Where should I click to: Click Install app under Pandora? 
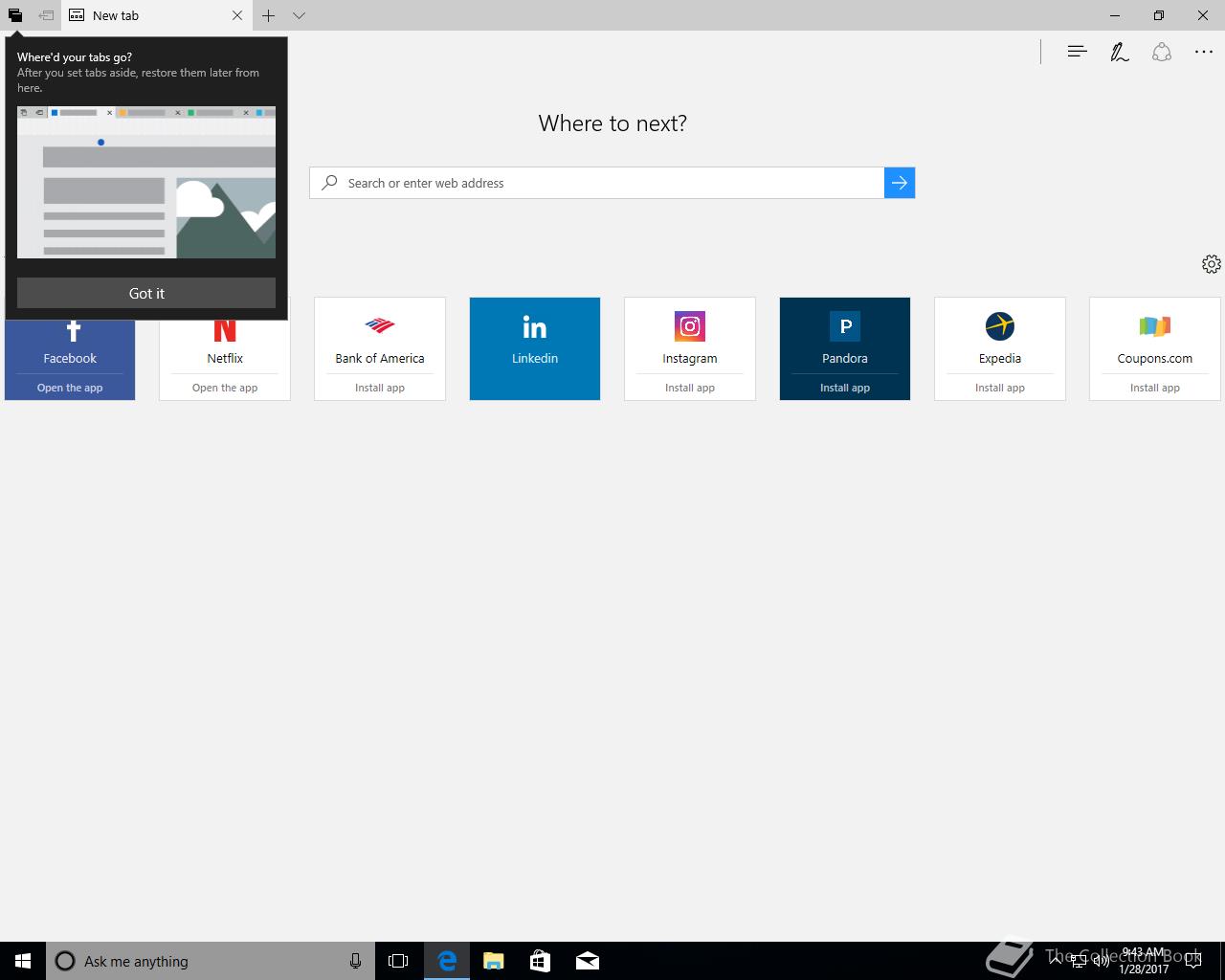point(845,388)
